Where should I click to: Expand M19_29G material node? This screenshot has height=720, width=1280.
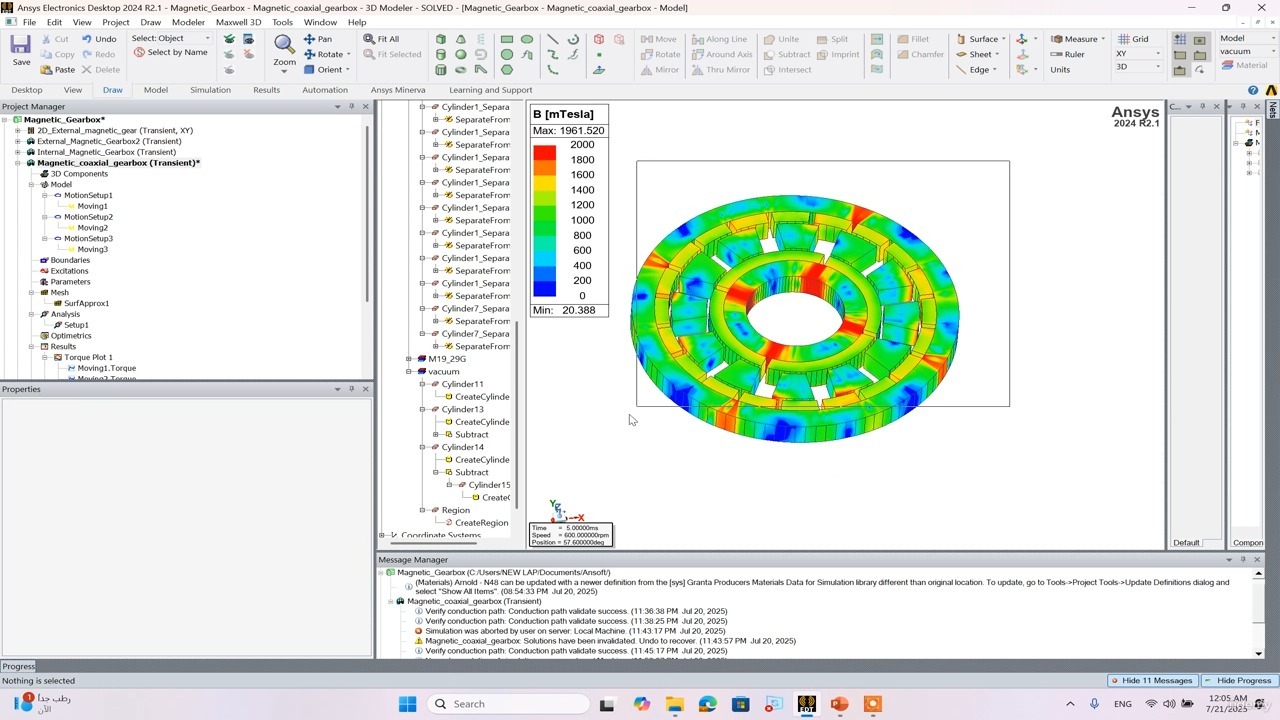point(409,359)
